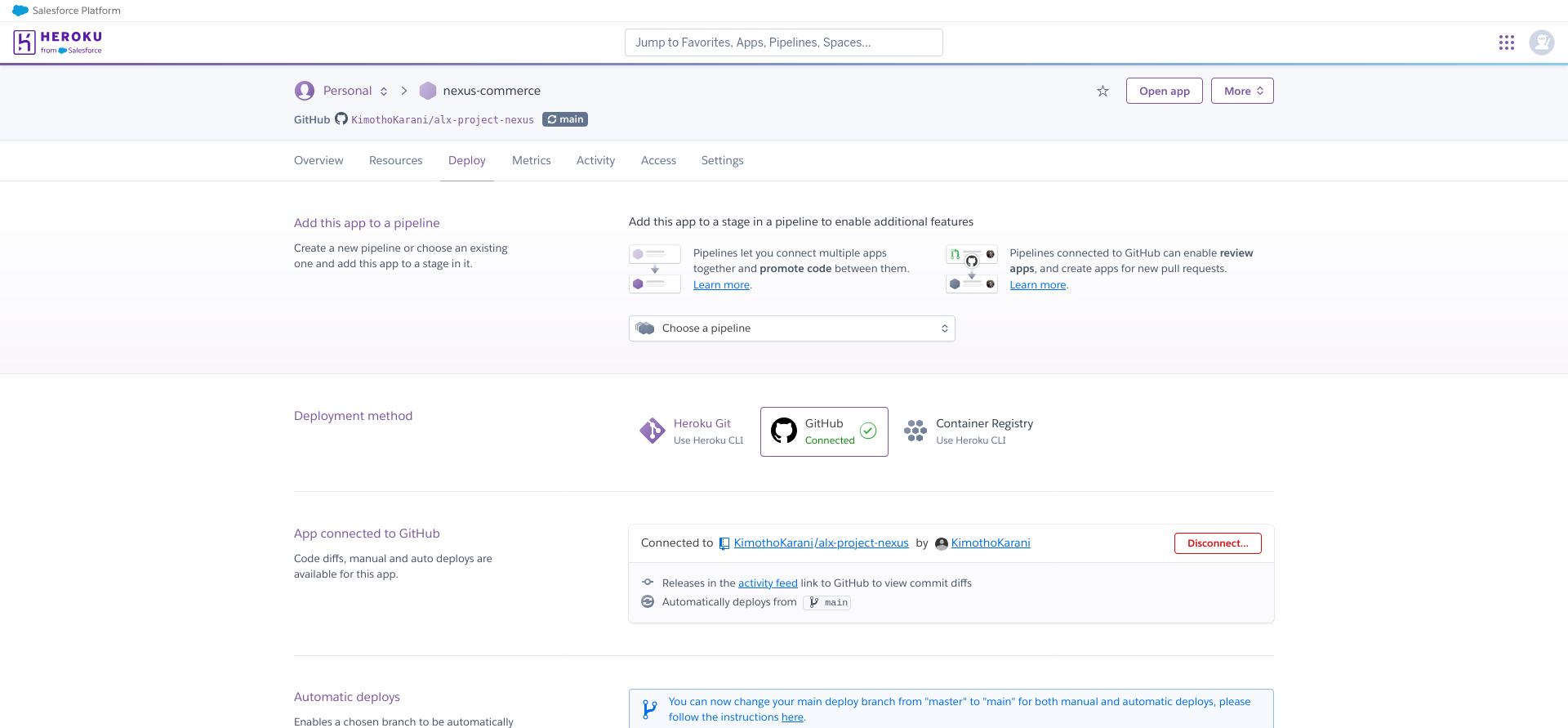Click the branch icon in the info banner
1568x728 pixels.
click(650, 709)
